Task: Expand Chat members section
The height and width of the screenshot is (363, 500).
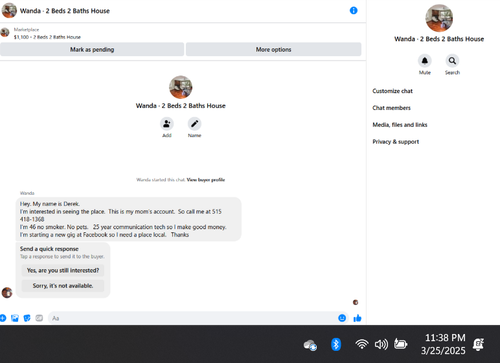Action: (391, 108)
